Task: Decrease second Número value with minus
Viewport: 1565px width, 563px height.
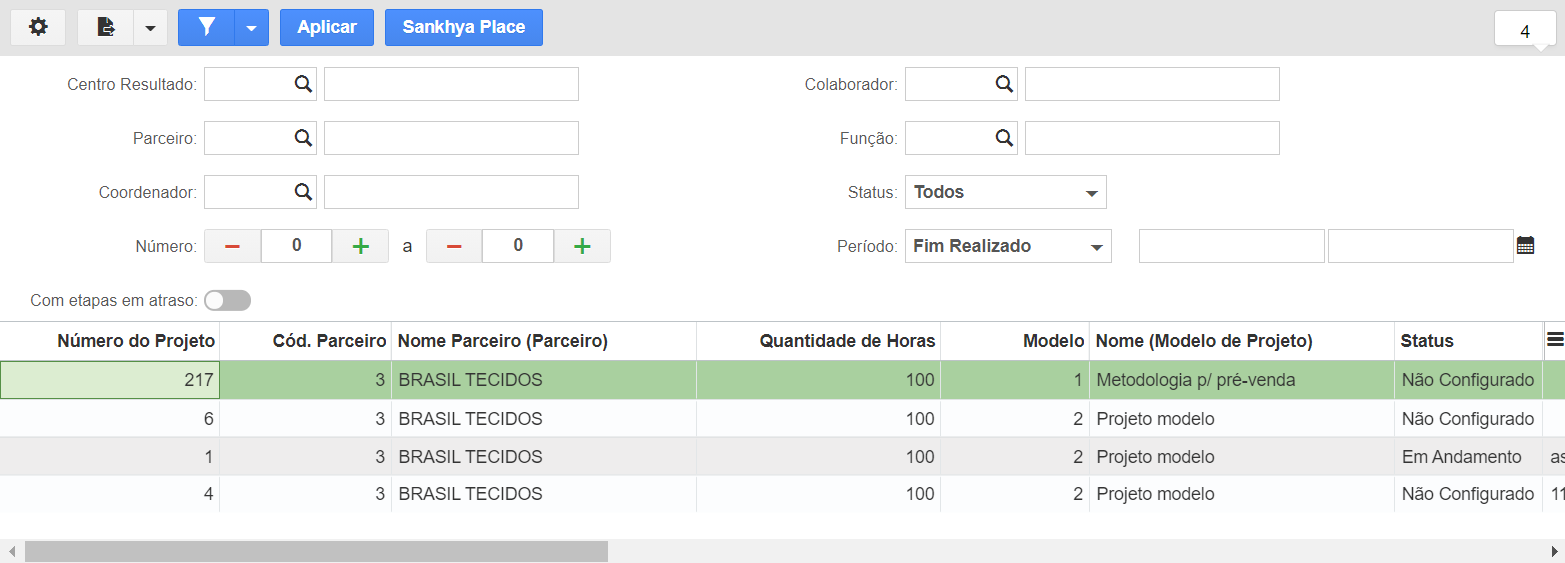Action: [x=454, y=246]
